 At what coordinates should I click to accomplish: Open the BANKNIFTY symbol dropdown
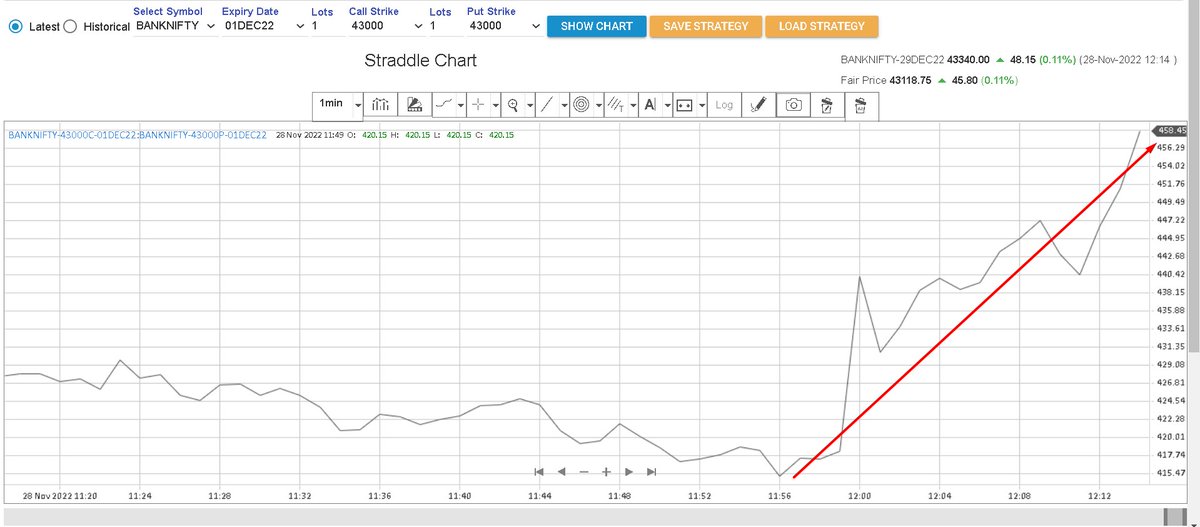coord(176,25)
